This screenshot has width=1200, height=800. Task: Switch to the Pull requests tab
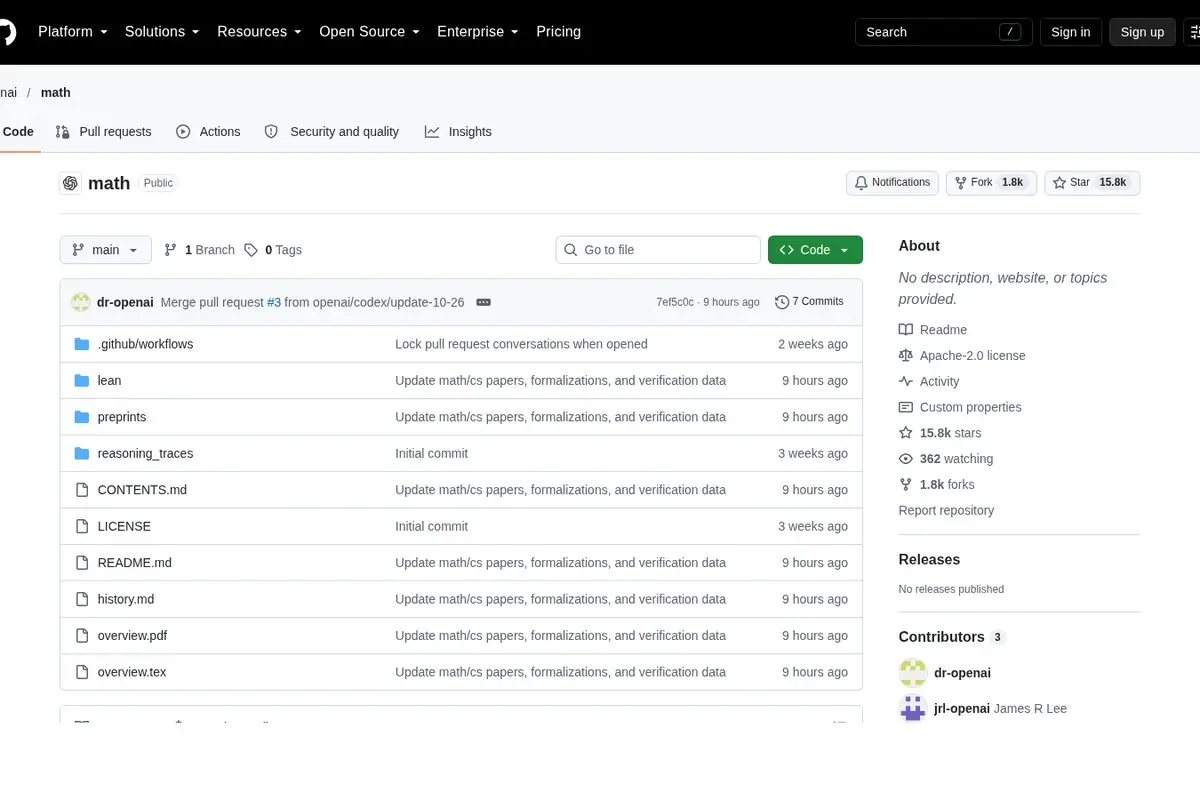click(104, 132)
